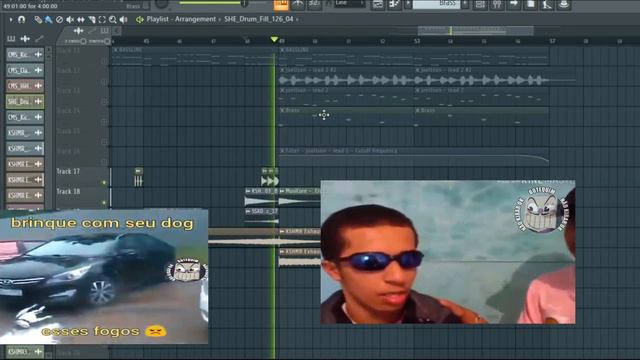Select the Slip tool with double arrows

click(x=81, y=19)
